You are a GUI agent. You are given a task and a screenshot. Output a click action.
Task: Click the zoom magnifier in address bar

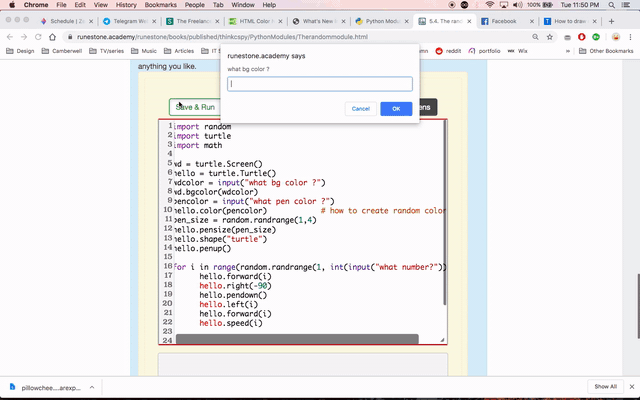point(535,37)
